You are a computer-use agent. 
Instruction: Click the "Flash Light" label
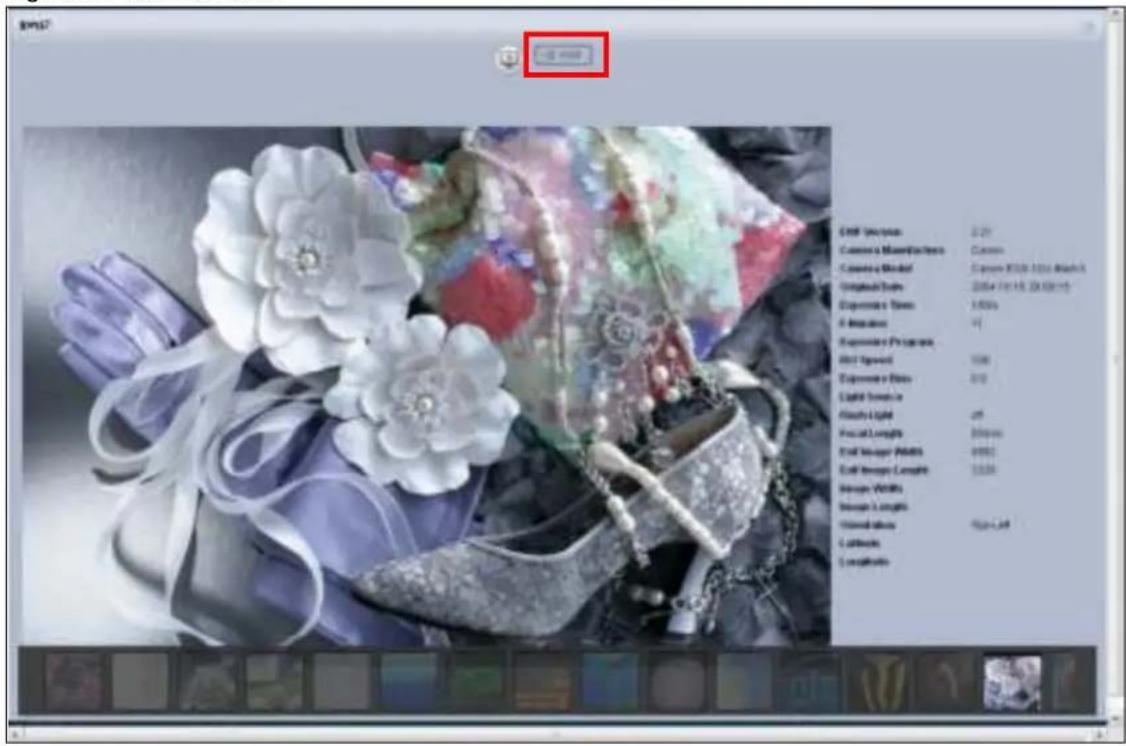click(865, 415)
